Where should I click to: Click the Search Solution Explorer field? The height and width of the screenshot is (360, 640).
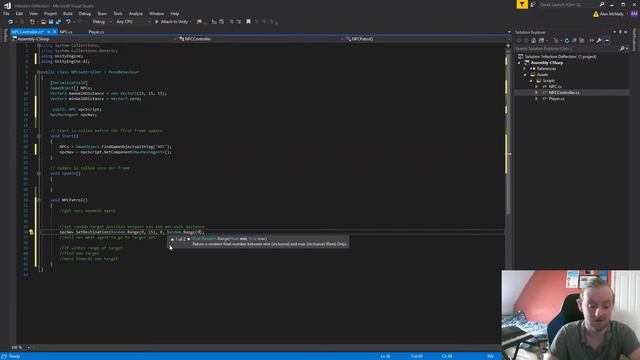[x=567, y=49]
